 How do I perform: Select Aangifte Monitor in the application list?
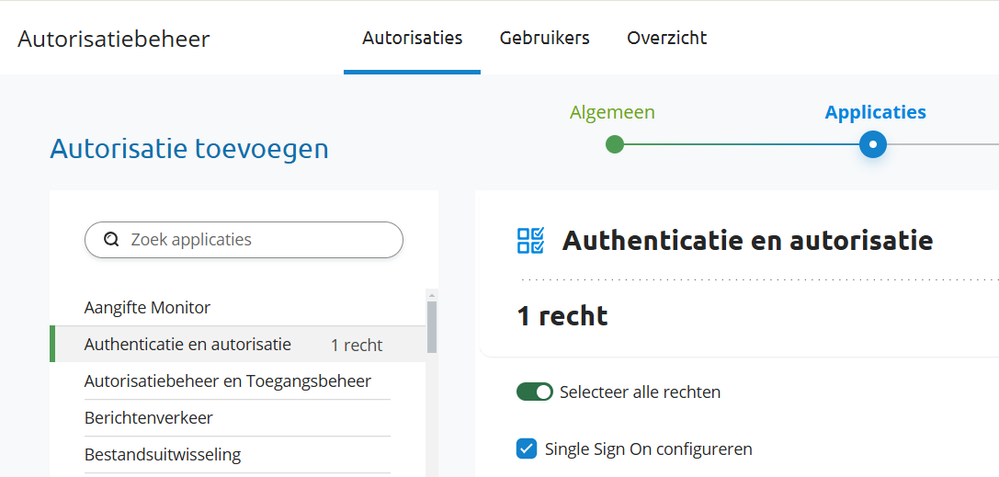pos(147,307)
